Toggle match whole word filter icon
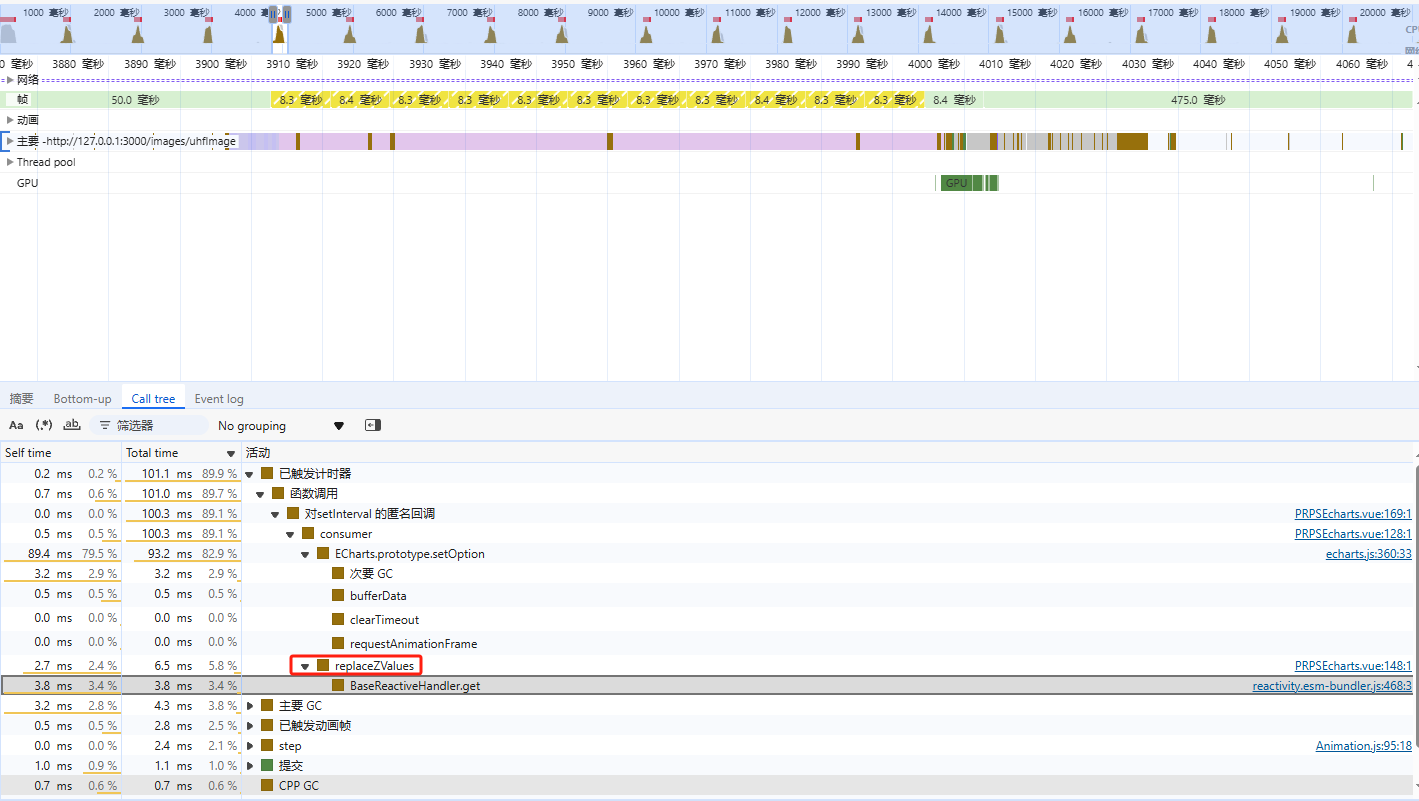Screen dimensions: 1419x801 72,425
